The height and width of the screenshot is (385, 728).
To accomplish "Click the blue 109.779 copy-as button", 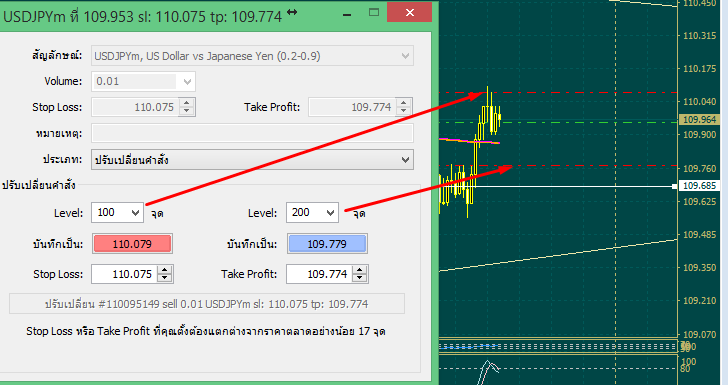I will 327,244.
